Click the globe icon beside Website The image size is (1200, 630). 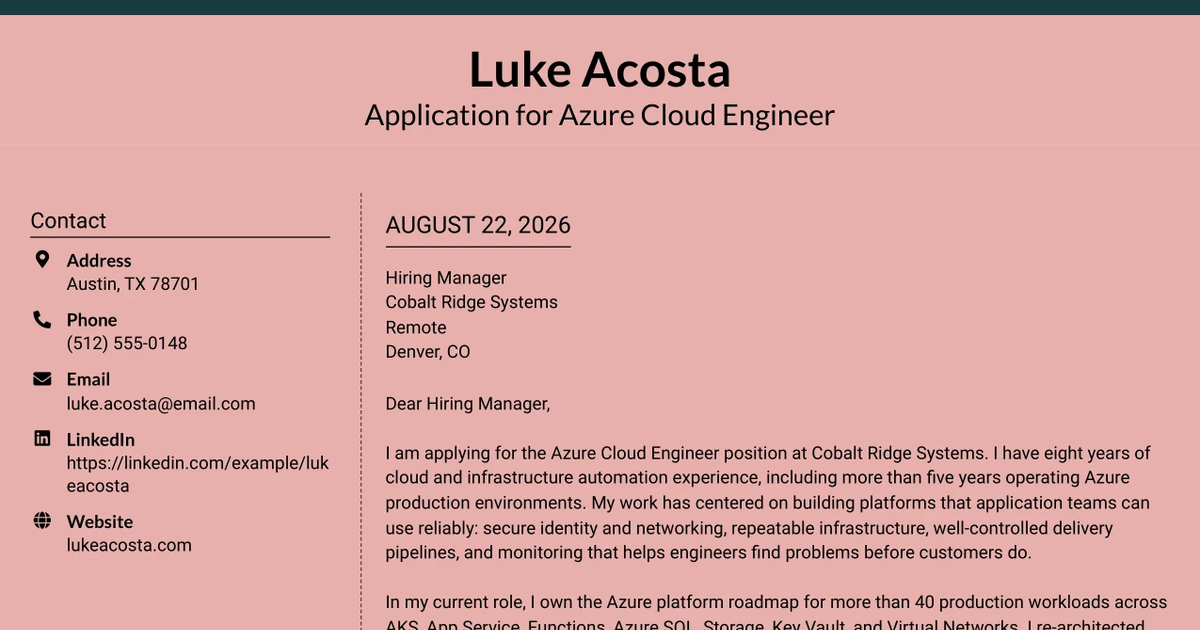point(42,521)
